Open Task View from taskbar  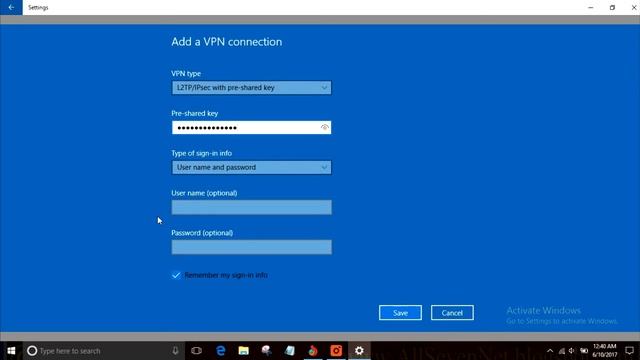pos(196,351)
